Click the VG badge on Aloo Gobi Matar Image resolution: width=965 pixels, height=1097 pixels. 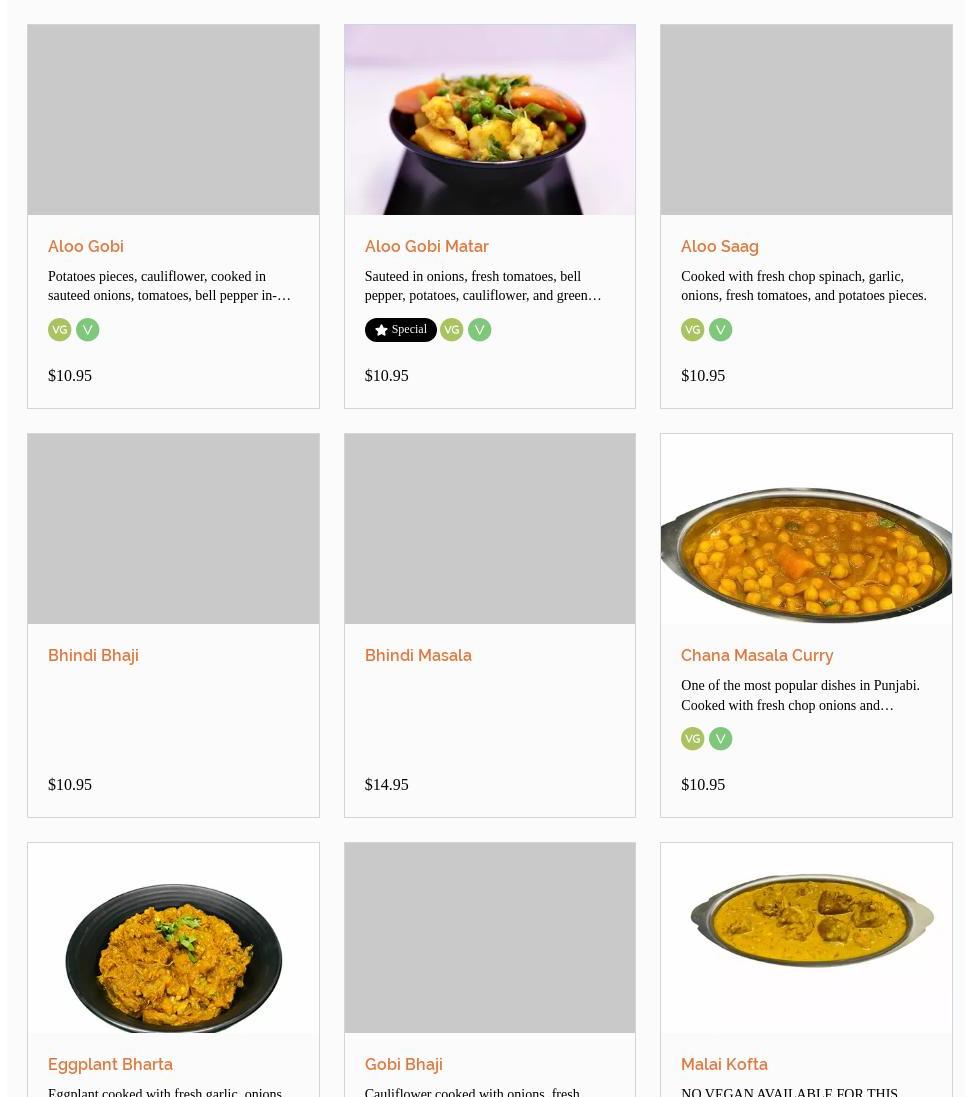click(451, 330)
